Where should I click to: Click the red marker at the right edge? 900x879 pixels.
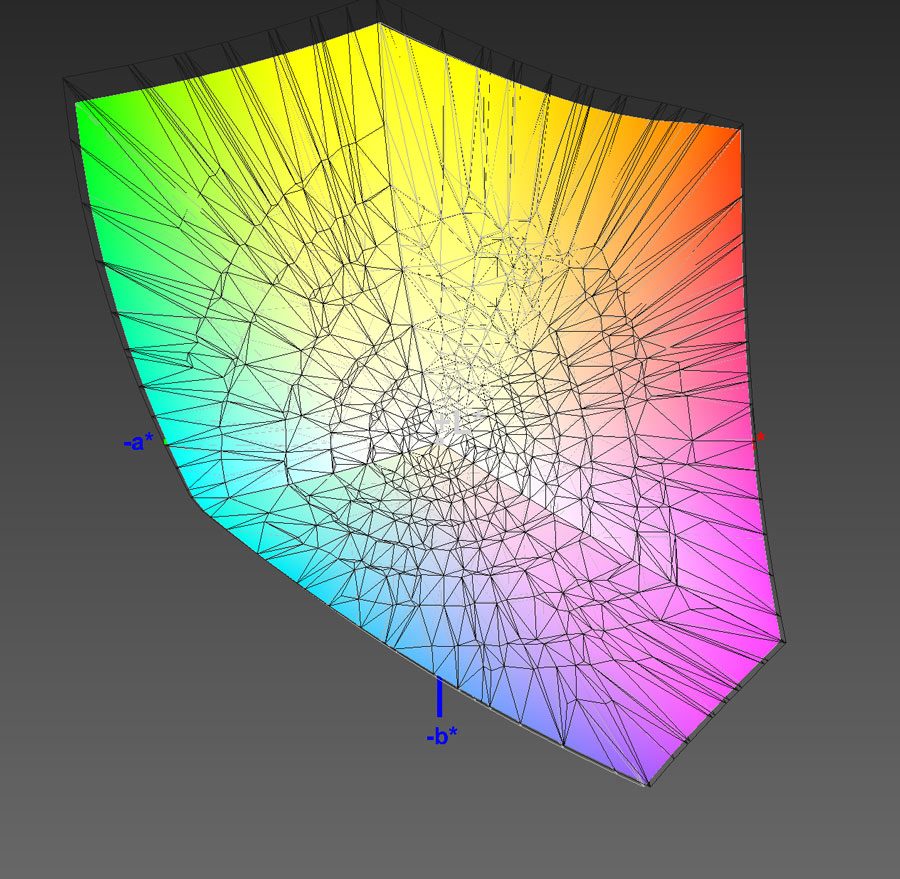click(x=759, y=436)
